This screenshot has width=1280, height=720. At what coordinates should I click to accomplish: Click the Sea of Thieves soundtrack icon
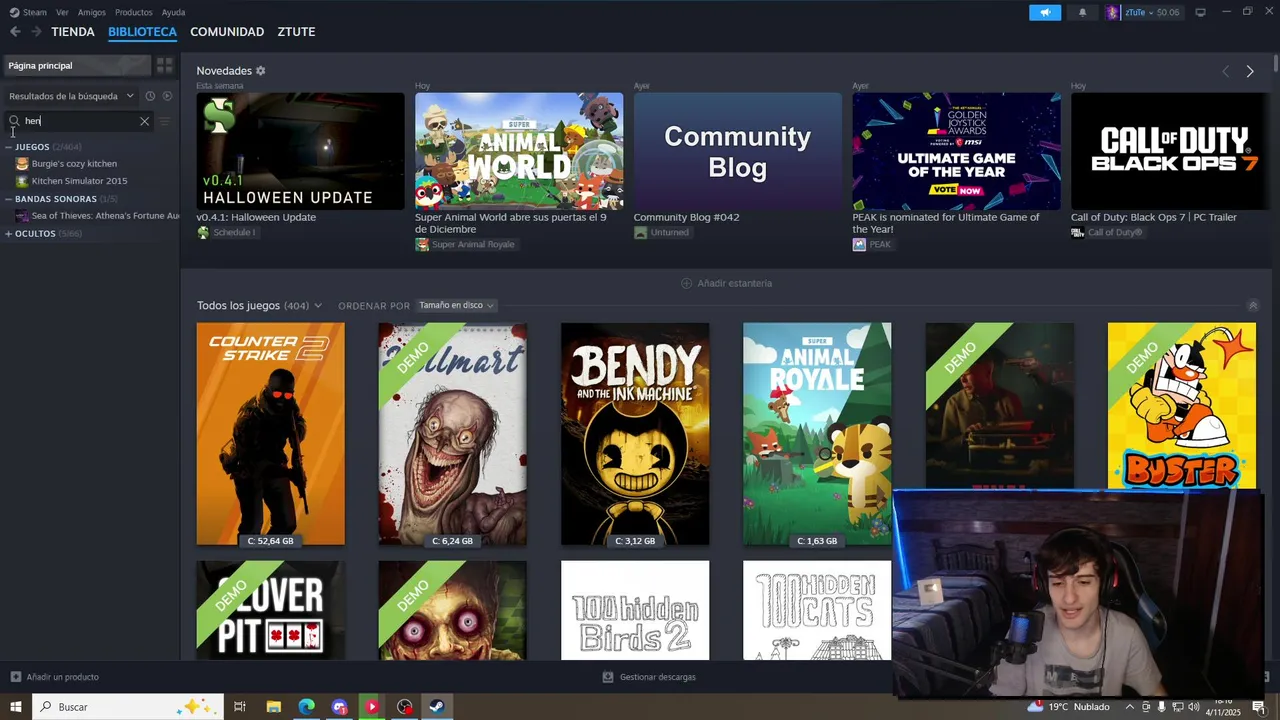(22, 216)
